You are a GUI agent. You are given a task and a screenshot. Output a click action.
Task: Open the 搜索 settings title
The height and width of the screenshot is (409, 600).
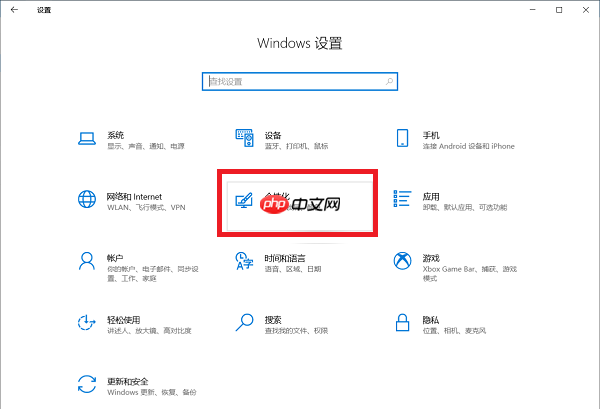point(273,320)
